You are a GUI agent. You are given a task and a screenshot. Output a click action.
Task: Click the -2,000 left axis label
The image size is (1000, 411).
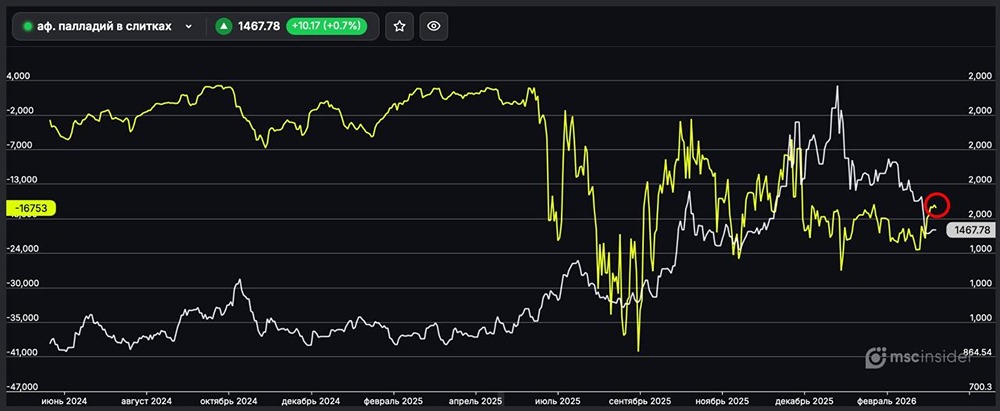click(x=19, y=111)
